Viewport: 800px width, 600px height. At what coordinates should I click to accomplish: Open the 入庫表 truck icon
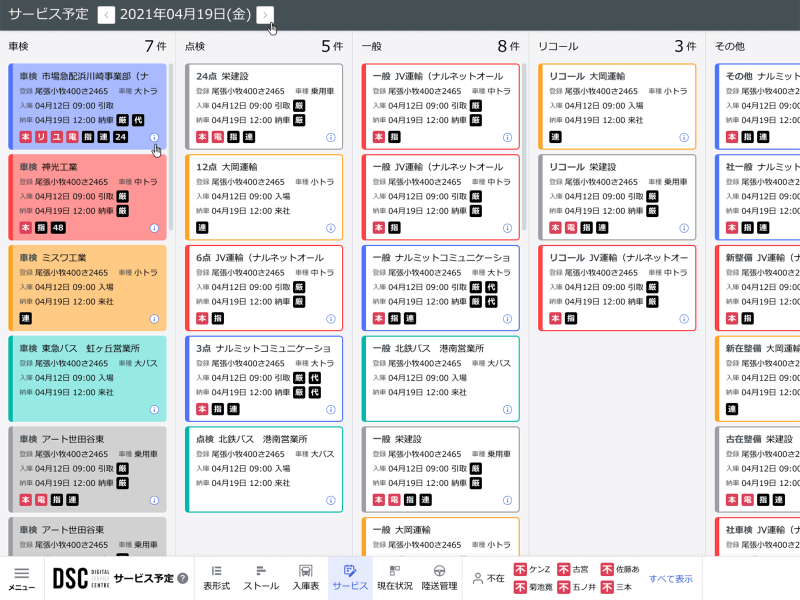click(x=305, y=578)
